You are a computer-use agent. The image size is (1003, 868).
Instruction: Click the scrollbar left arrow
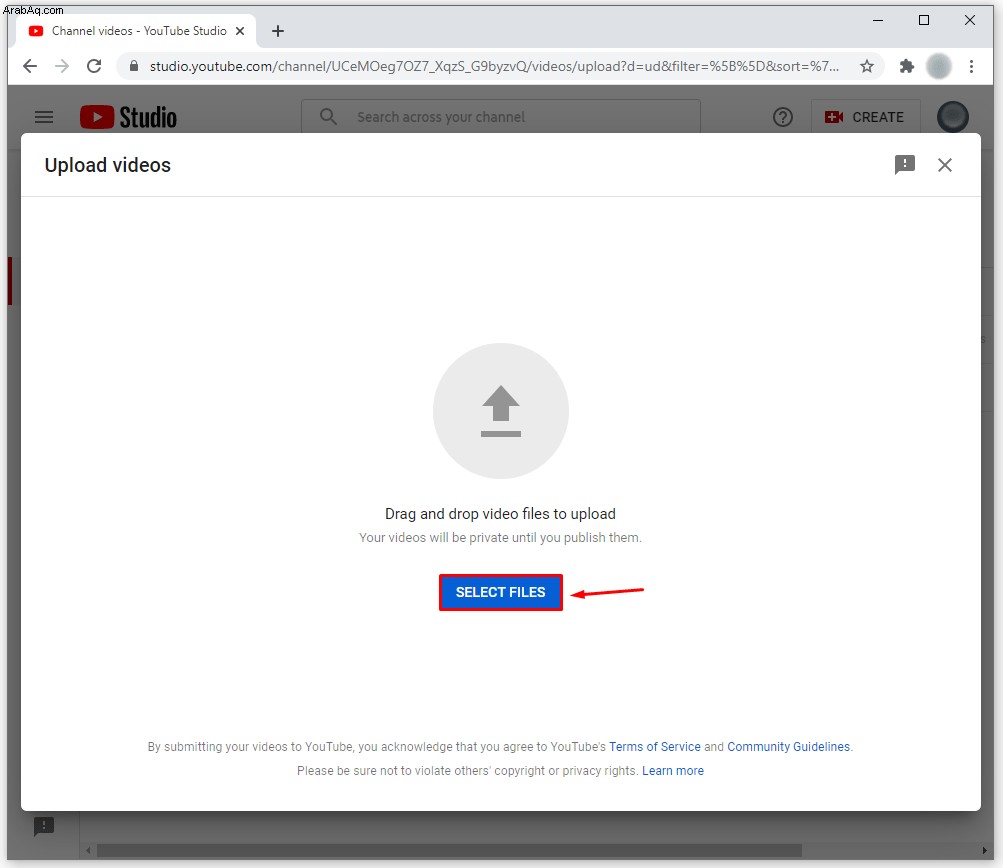(x=88, y=850)
